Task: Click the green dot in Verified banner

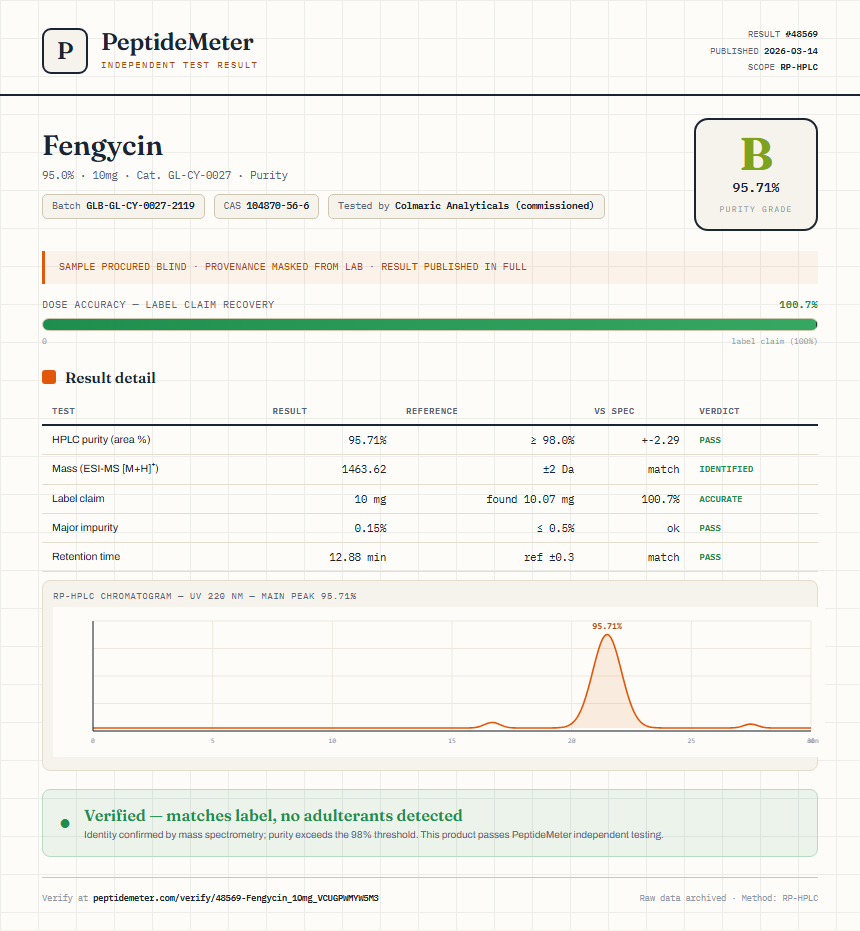Action: 65,824
